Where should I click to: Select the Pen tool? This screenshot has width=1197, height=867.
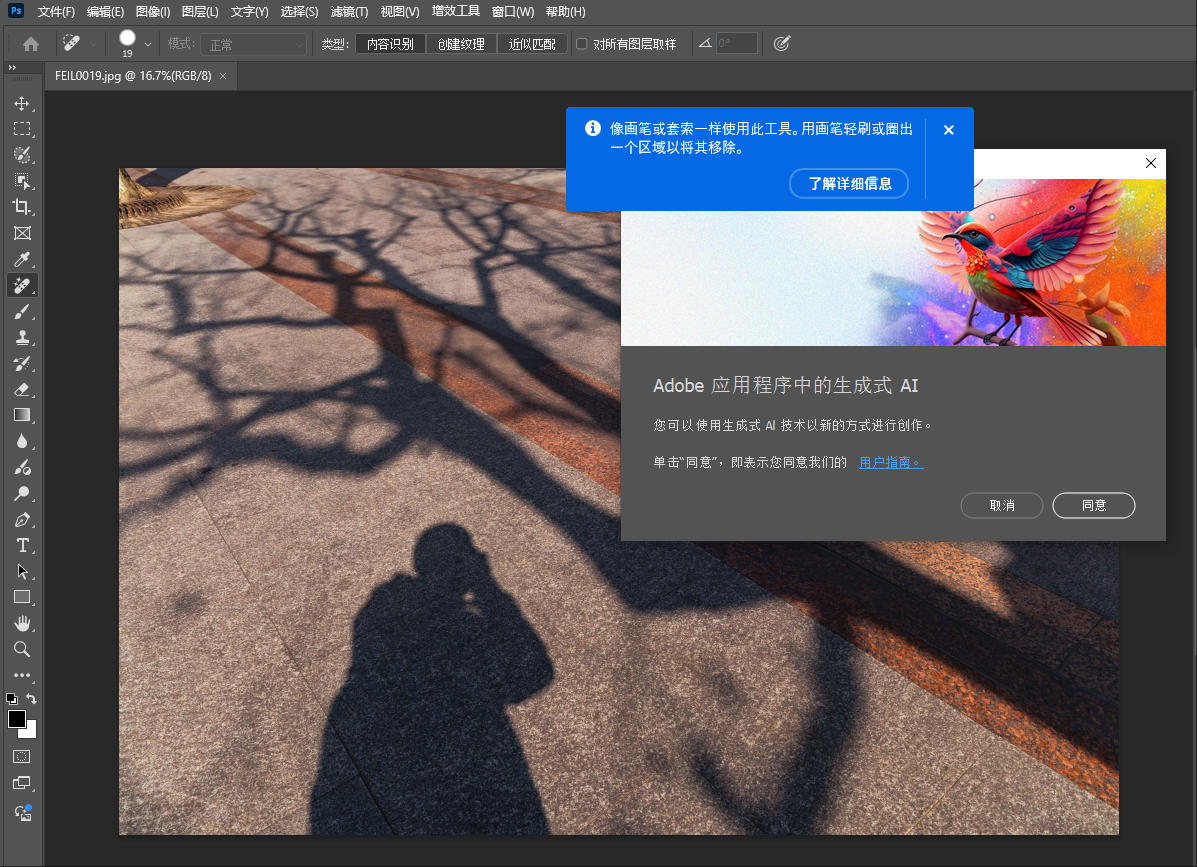click(x=22, y=520)
